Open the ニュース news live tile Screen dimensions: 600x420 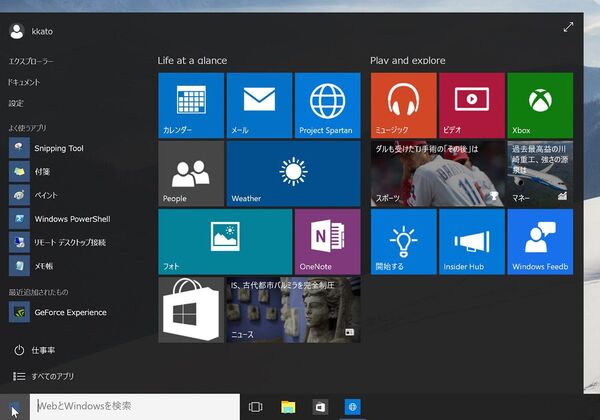click(x=293, y=310)
